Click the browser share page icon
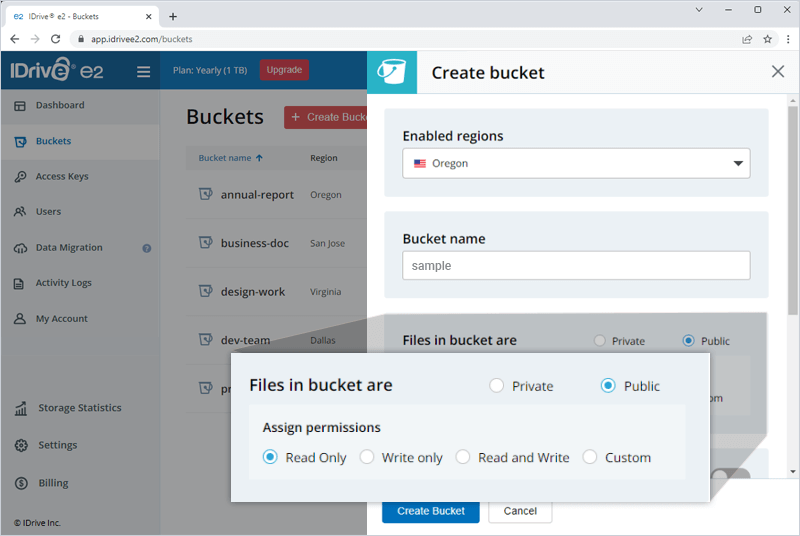The height and width of the screenshot is (536, 800). click(747, 39)
